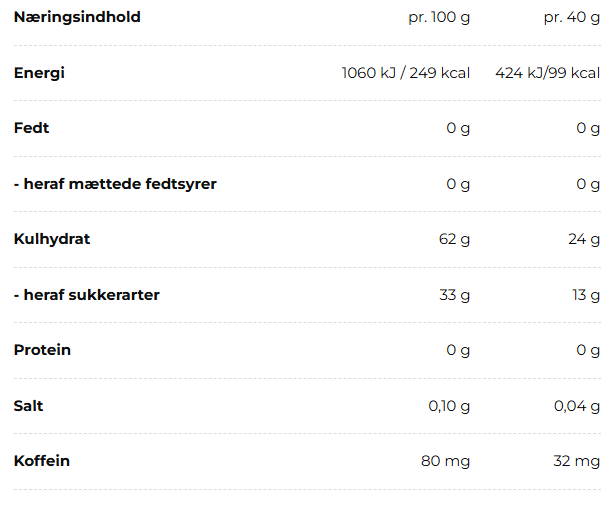The image size is (615, 506).
Task: Click the heraf sukkerarter label
Action: coord(87,295)
